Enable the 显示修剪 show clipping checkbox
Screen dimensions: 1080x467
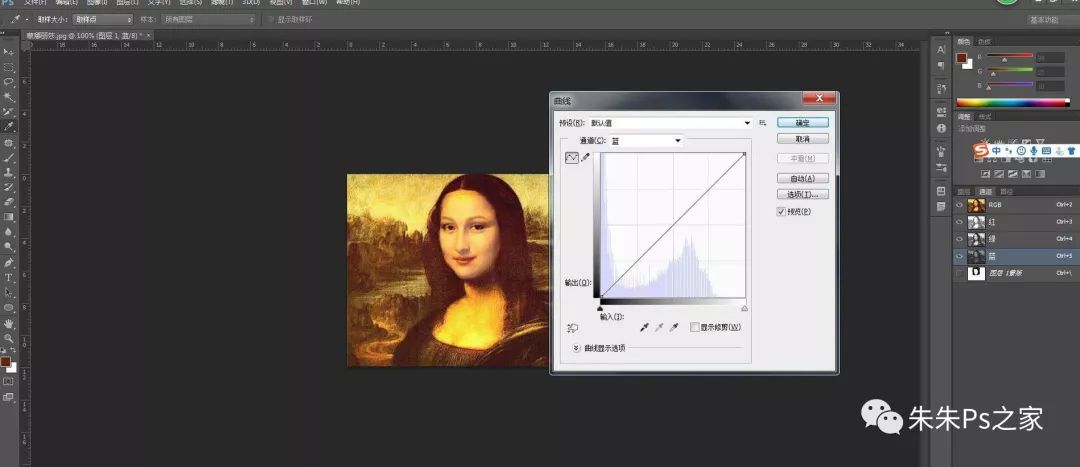coord(695,327)
